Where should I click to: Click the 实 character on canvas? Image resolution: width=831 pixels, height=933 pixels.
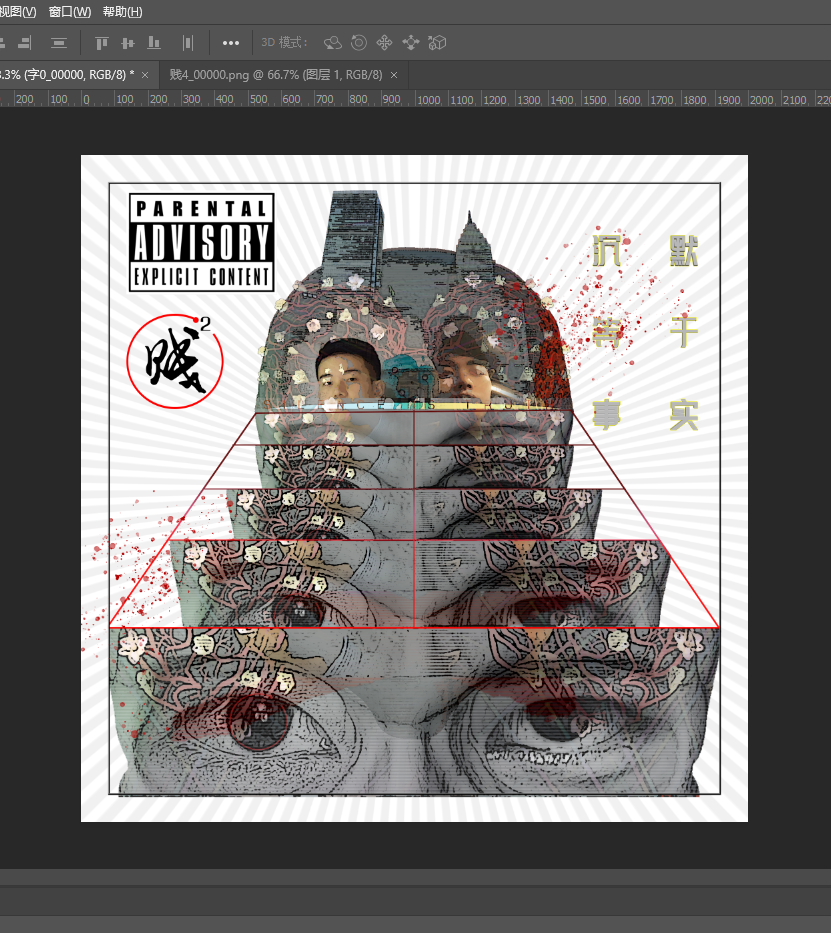coord(683,415)
